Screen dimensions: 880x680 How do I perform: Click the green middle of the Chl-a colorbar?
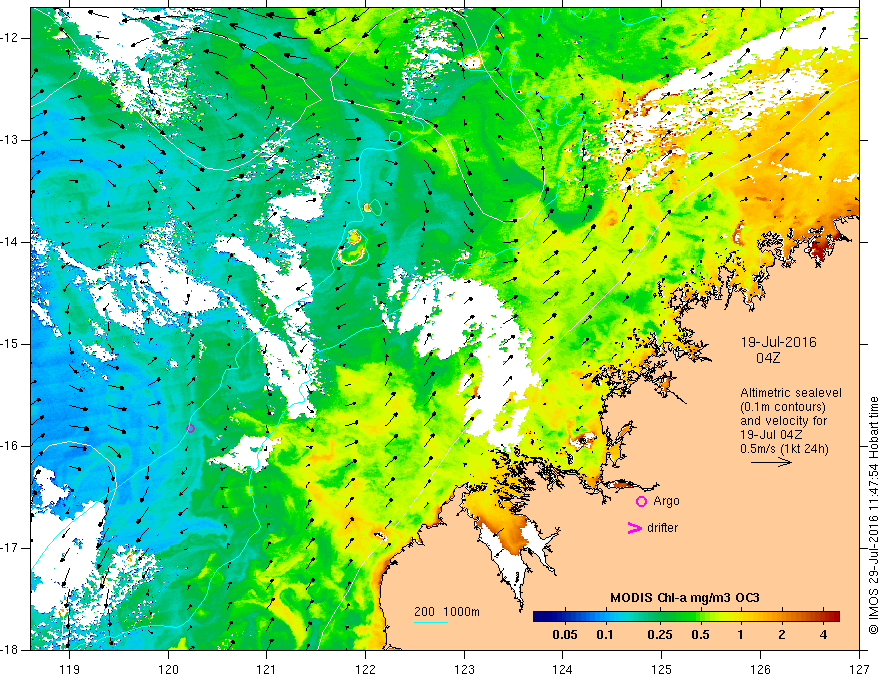pyautogui.click(x=686, y=617)
